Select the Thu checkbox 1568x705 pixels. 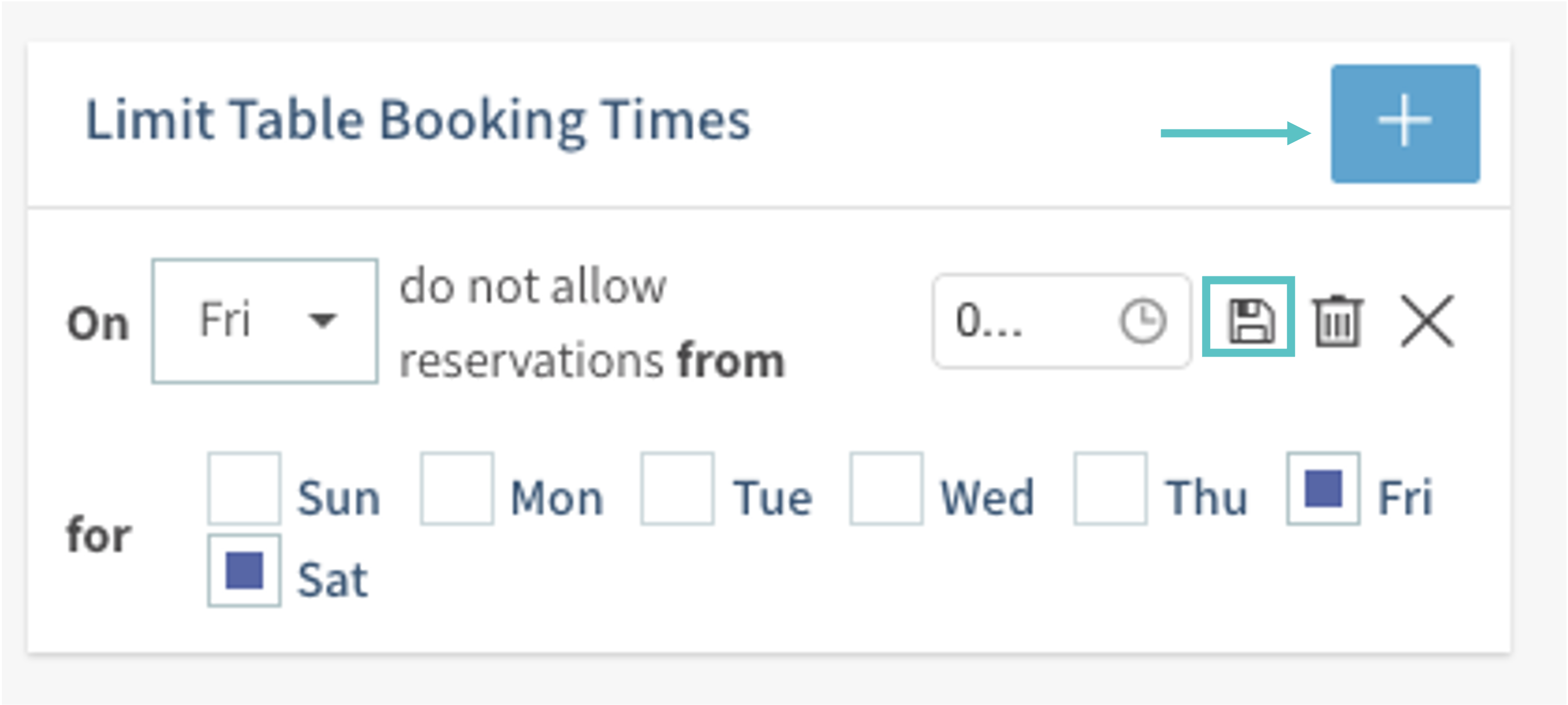1110,488
